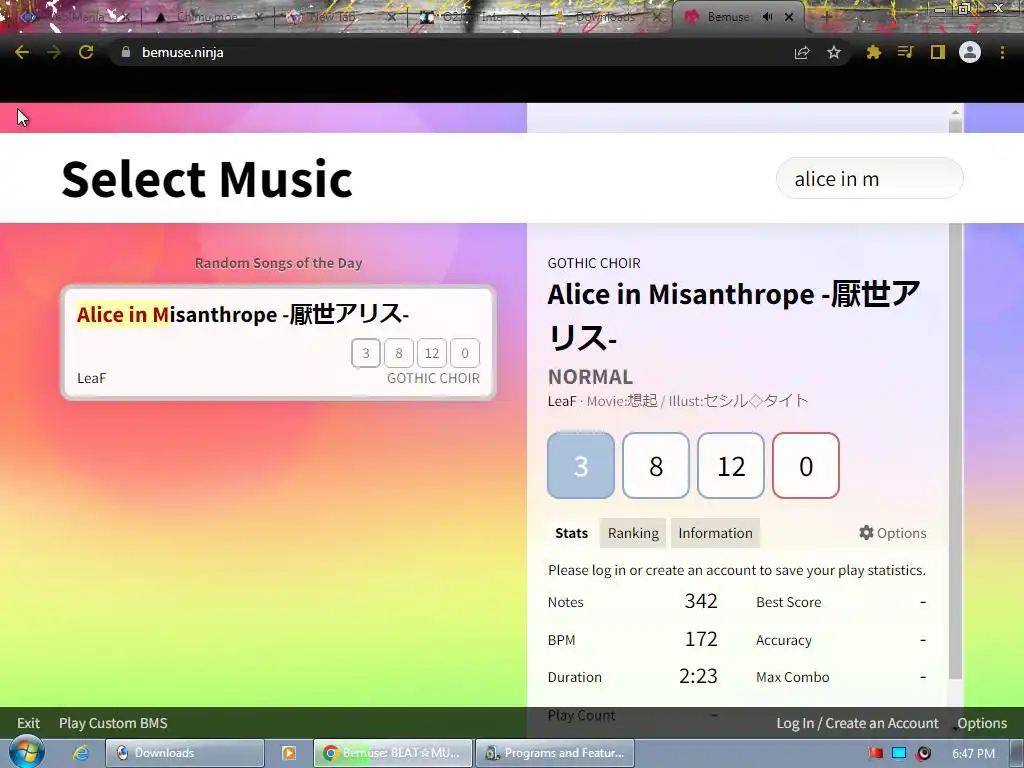Click the address bar URL bemuse.ninja

click(x=182, y=52)
